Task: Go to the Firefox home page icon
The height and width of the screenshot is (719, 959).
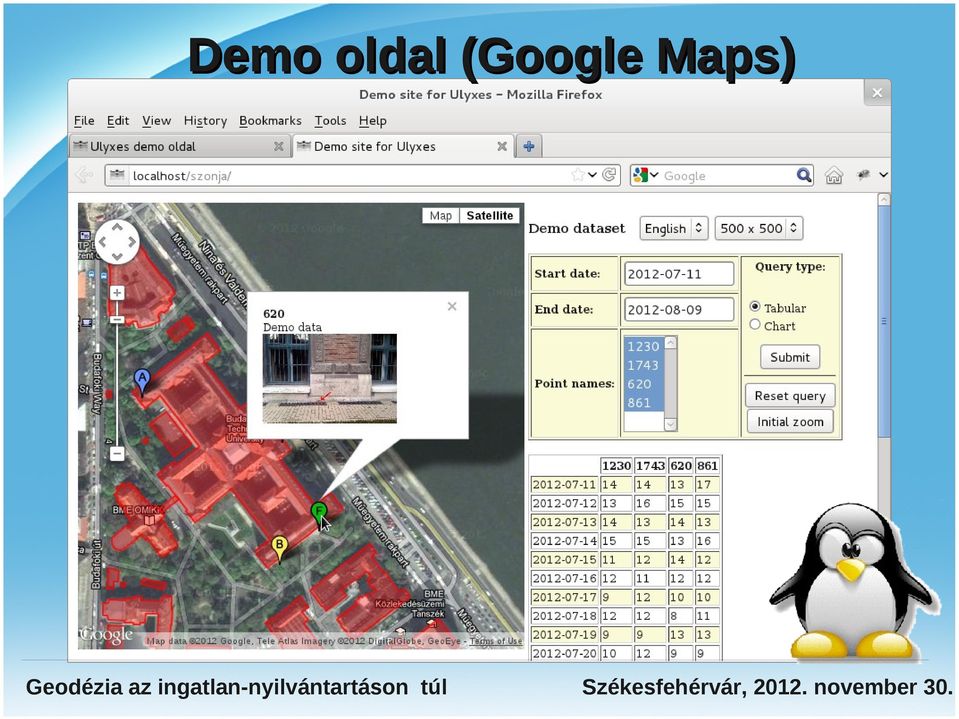Action: click(x=834, y=175)
